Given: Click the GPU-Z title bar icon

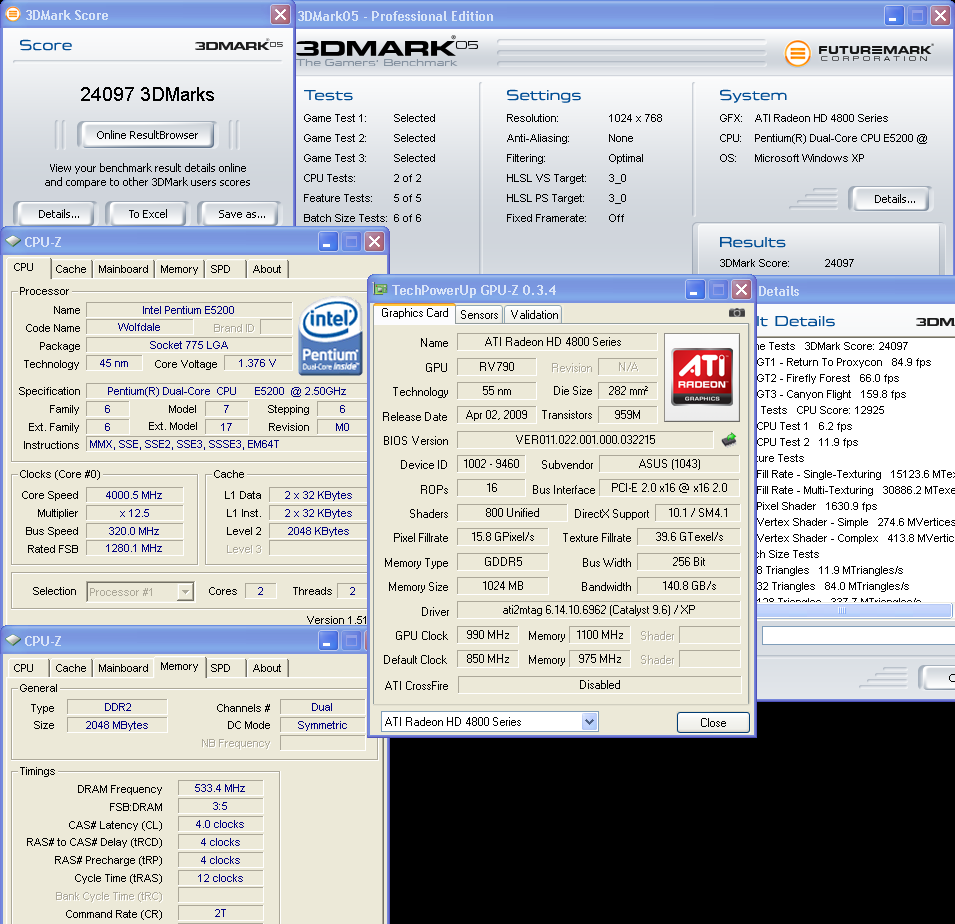Looking at the screenshot, I should (x=380, y=290).
